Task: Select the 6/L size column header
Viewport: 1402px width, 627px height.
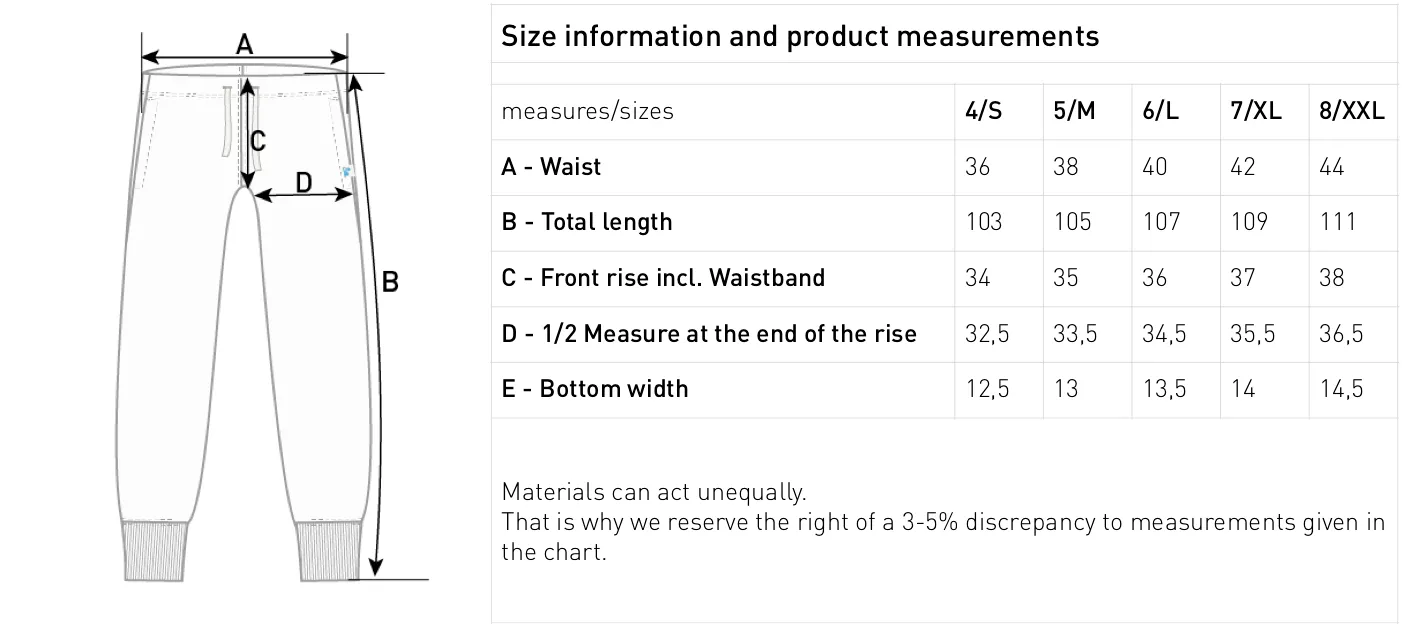Action: 1160,111
